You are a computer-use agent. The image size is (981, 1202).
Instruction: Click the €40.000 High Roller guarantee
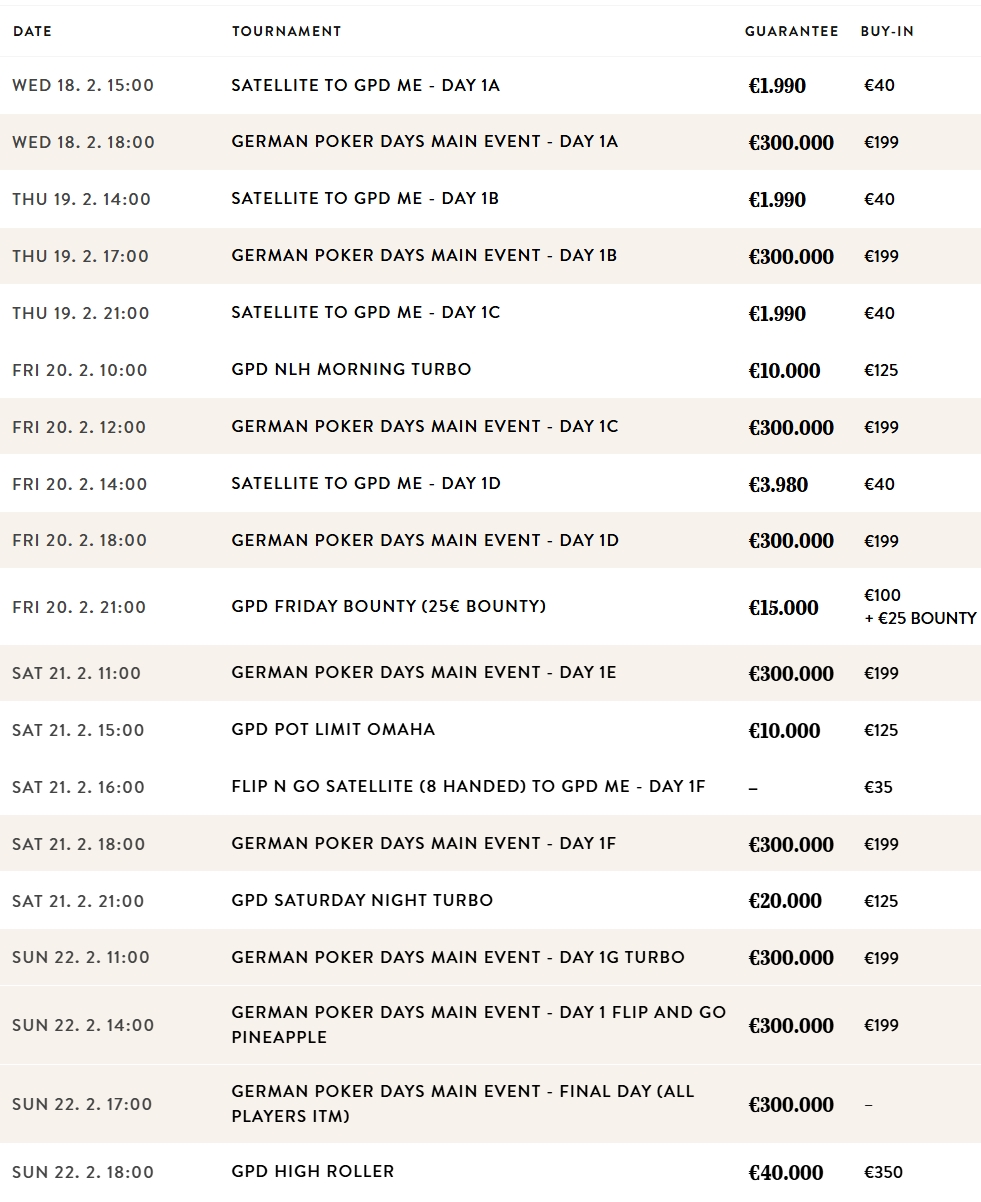785,1172
